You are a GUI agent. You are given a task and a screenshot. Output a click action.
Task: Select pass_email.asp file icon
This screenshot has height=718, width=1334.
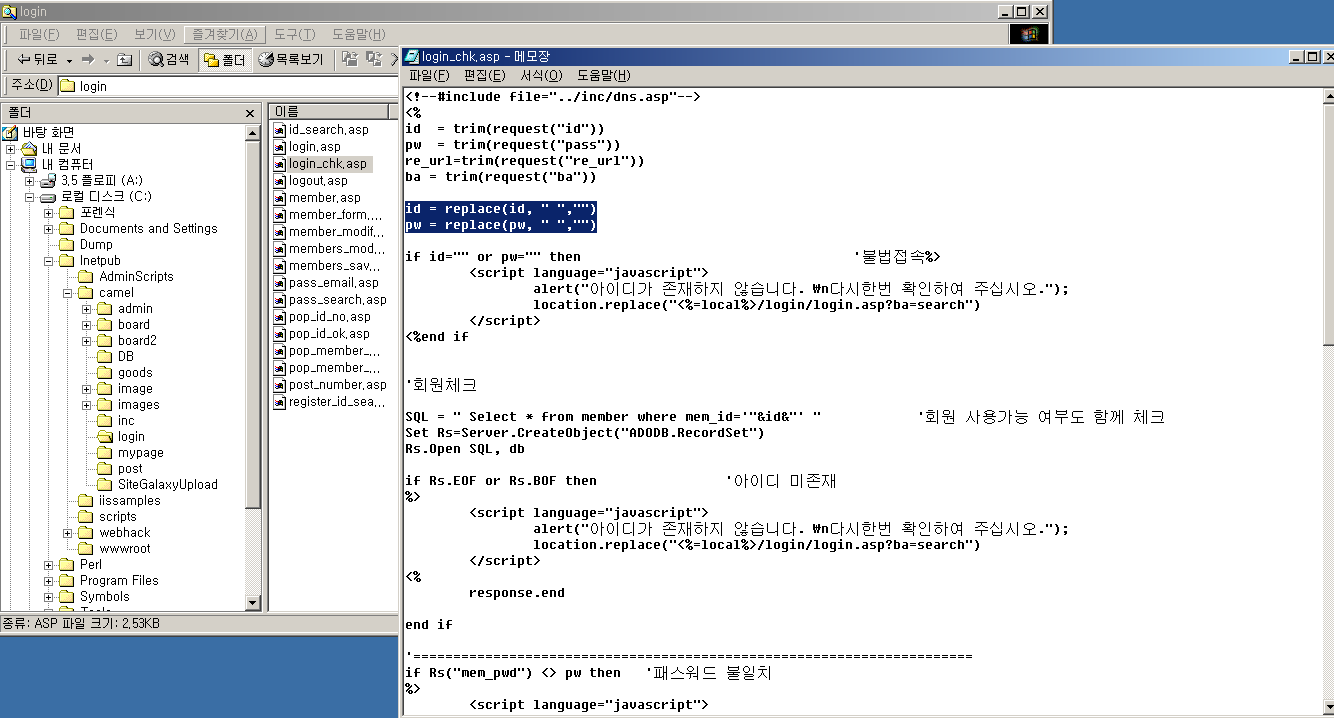(280, 283)
